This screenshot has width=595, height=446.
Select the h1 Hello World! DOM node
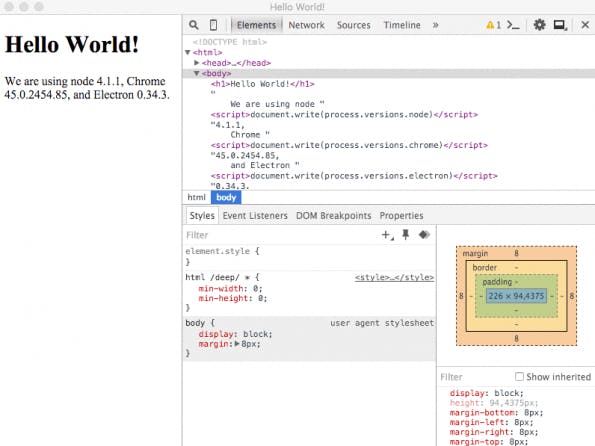tap(263, 84)
